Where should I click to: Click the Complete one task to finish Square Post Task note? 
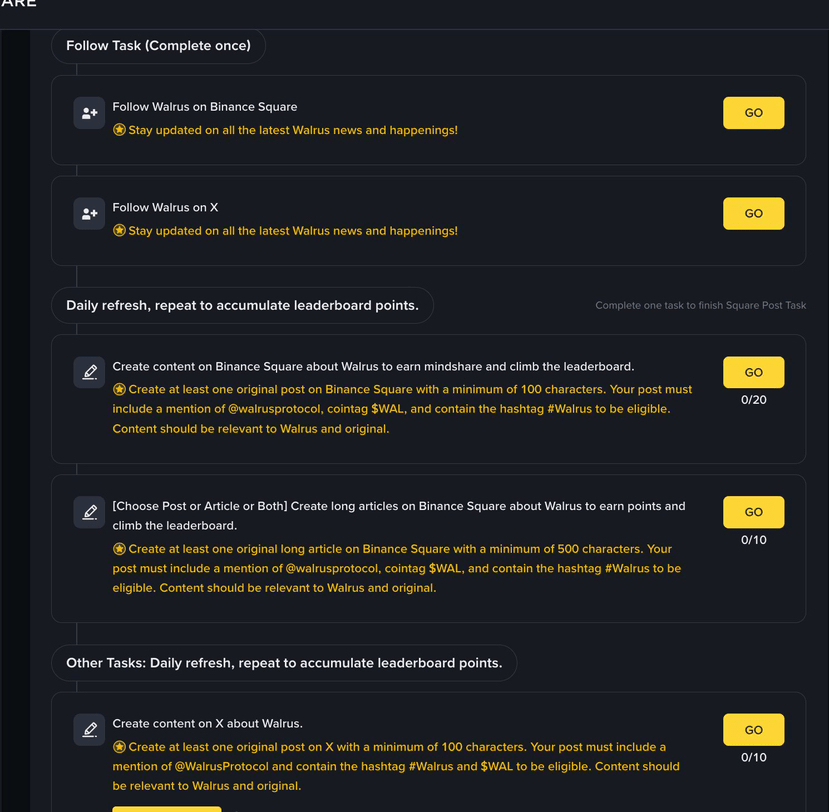(700, 305)
